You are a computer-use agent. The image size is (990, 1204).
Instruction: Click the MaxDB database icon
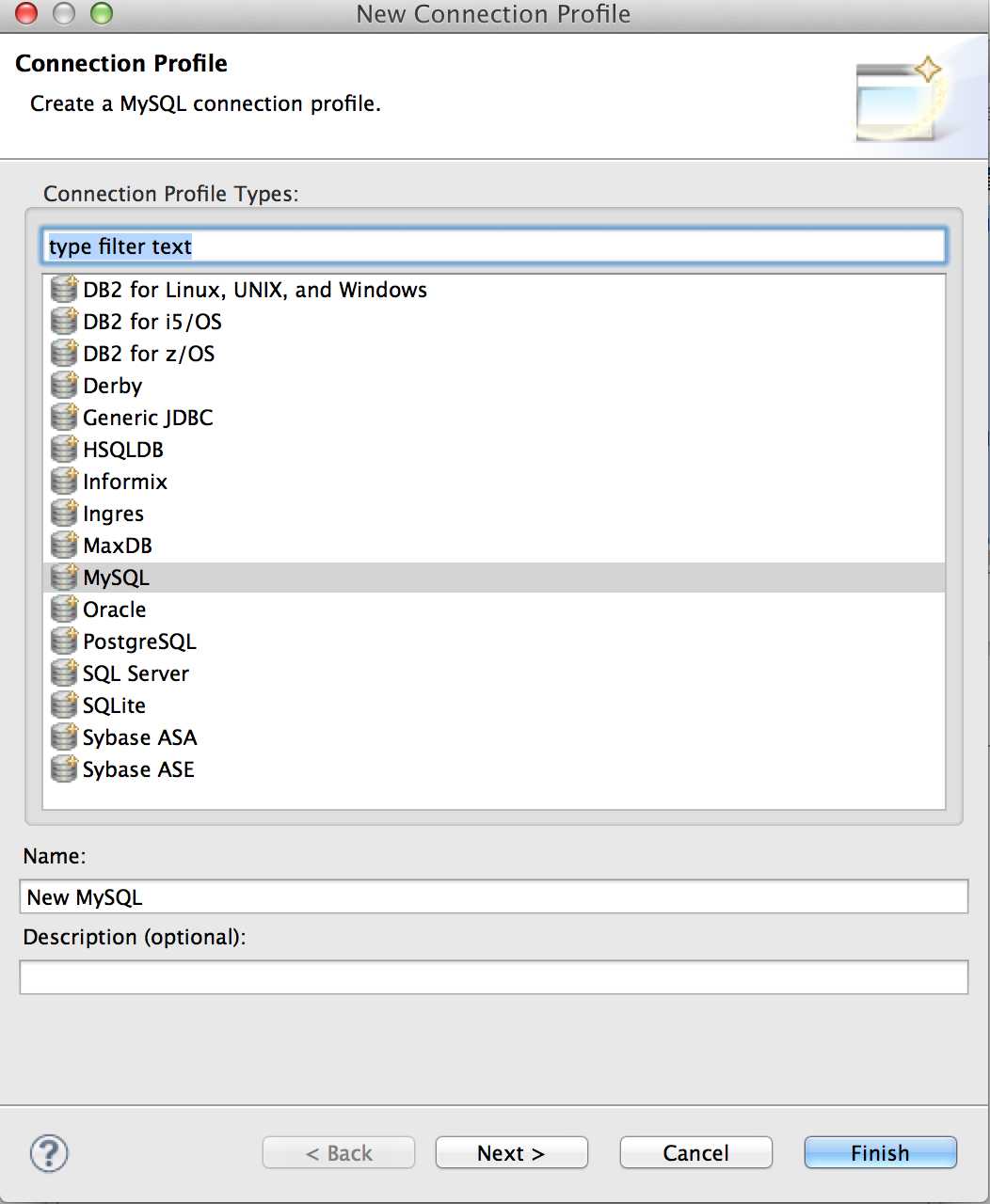64,545
